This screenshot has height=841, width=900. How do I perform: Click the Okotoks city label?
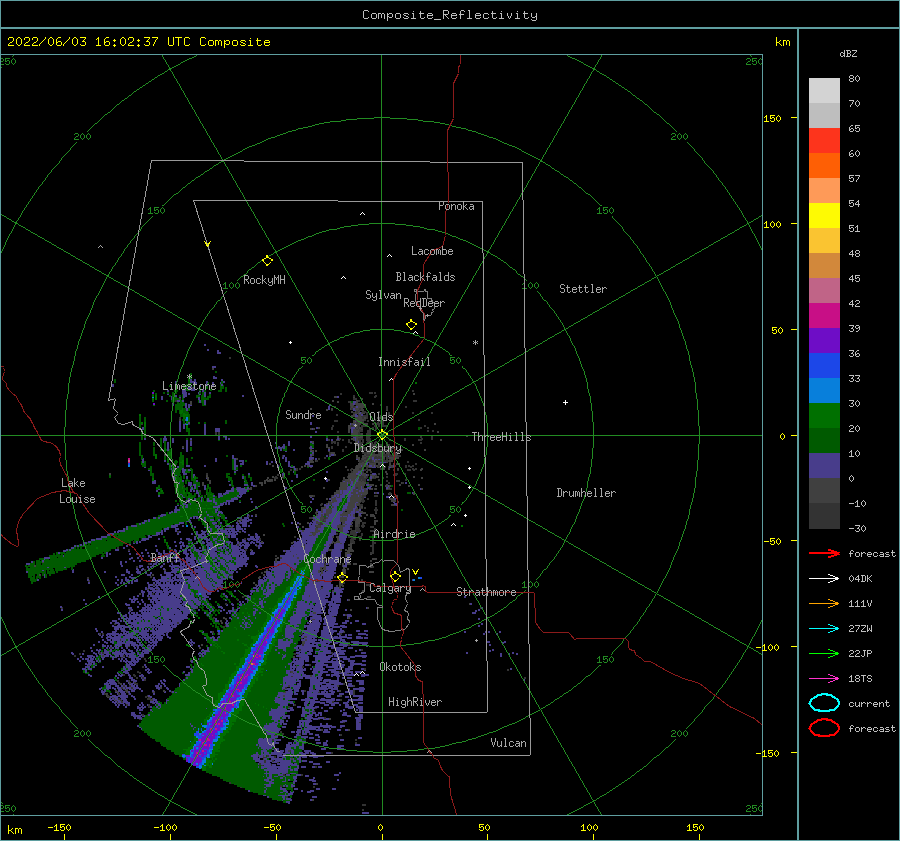[401, 667]
